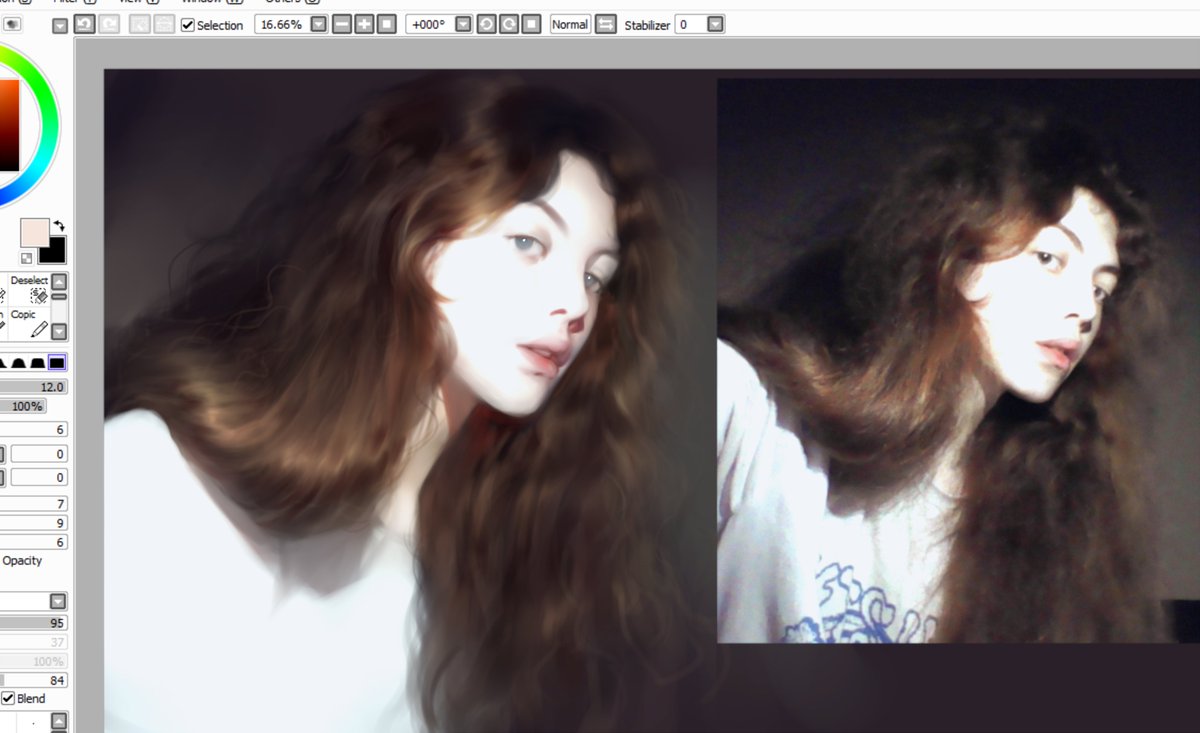The image size is (1200, 733).
Task: Rotate the canvas clockwise
Action: (508, 25)
